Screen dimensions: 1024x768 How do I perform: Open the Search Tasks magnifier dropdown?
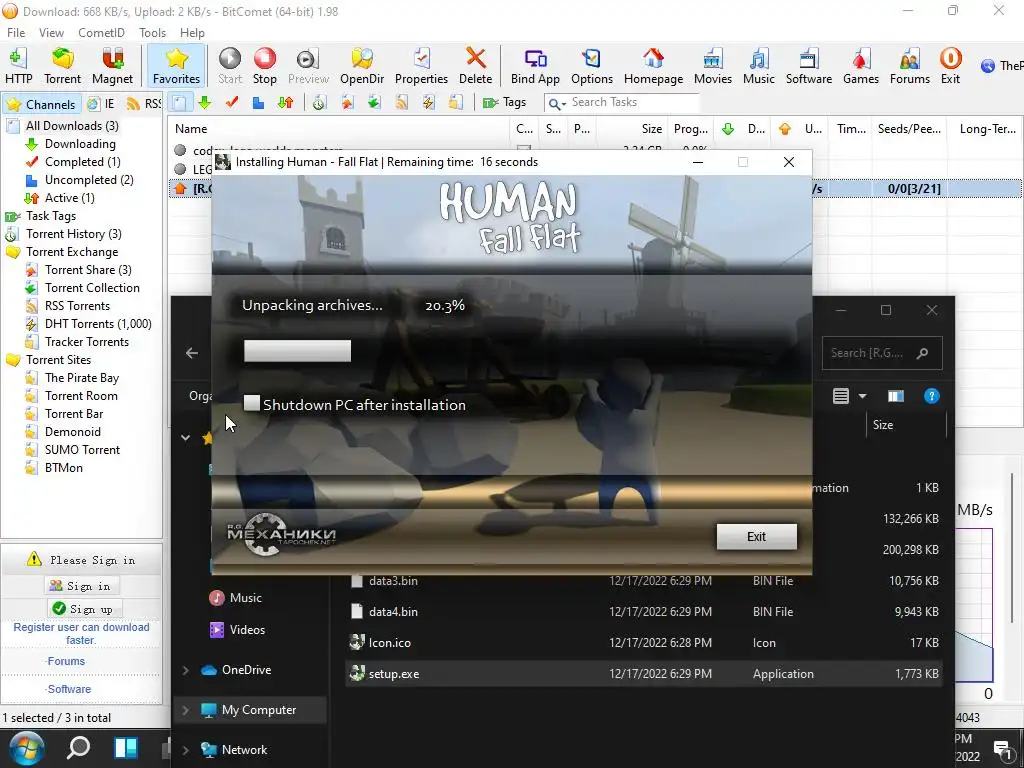tap(556, 103)
